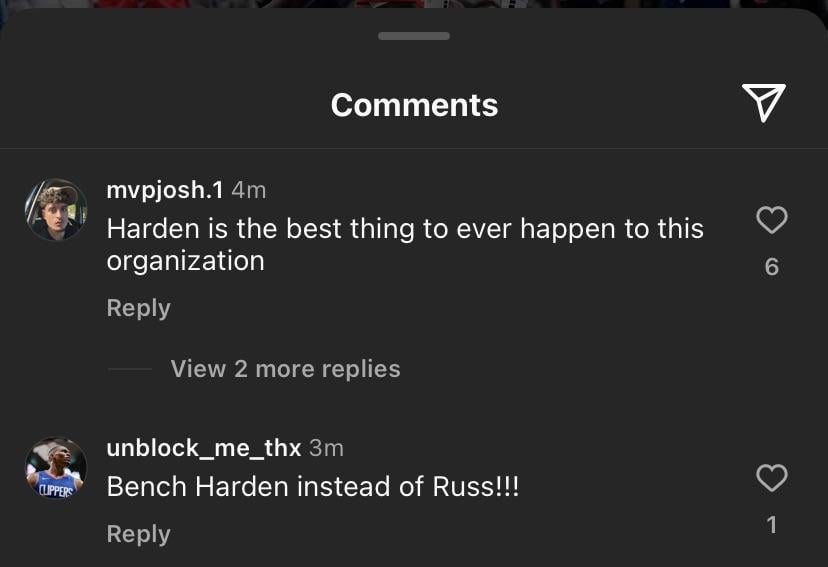
Task: Click the line beside View 2 more replies
Action: coord(130,369)
